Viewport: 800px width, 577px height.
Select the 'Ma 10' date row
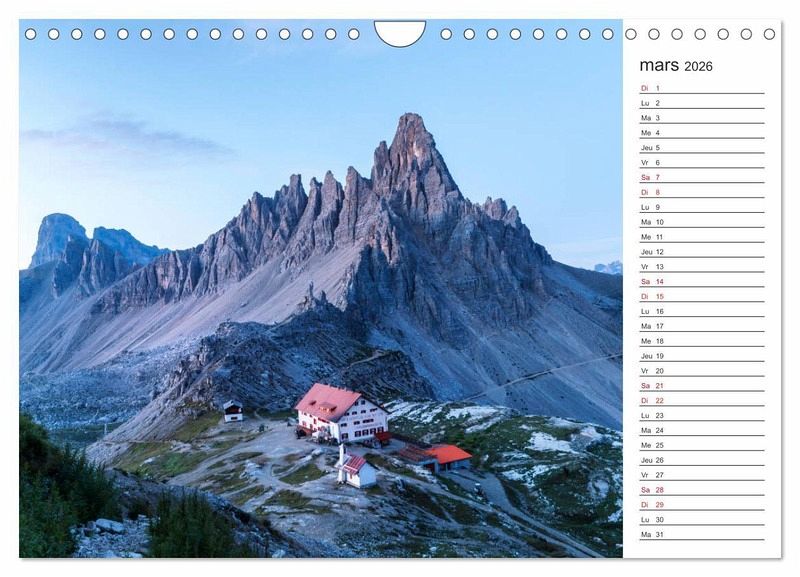702,222
